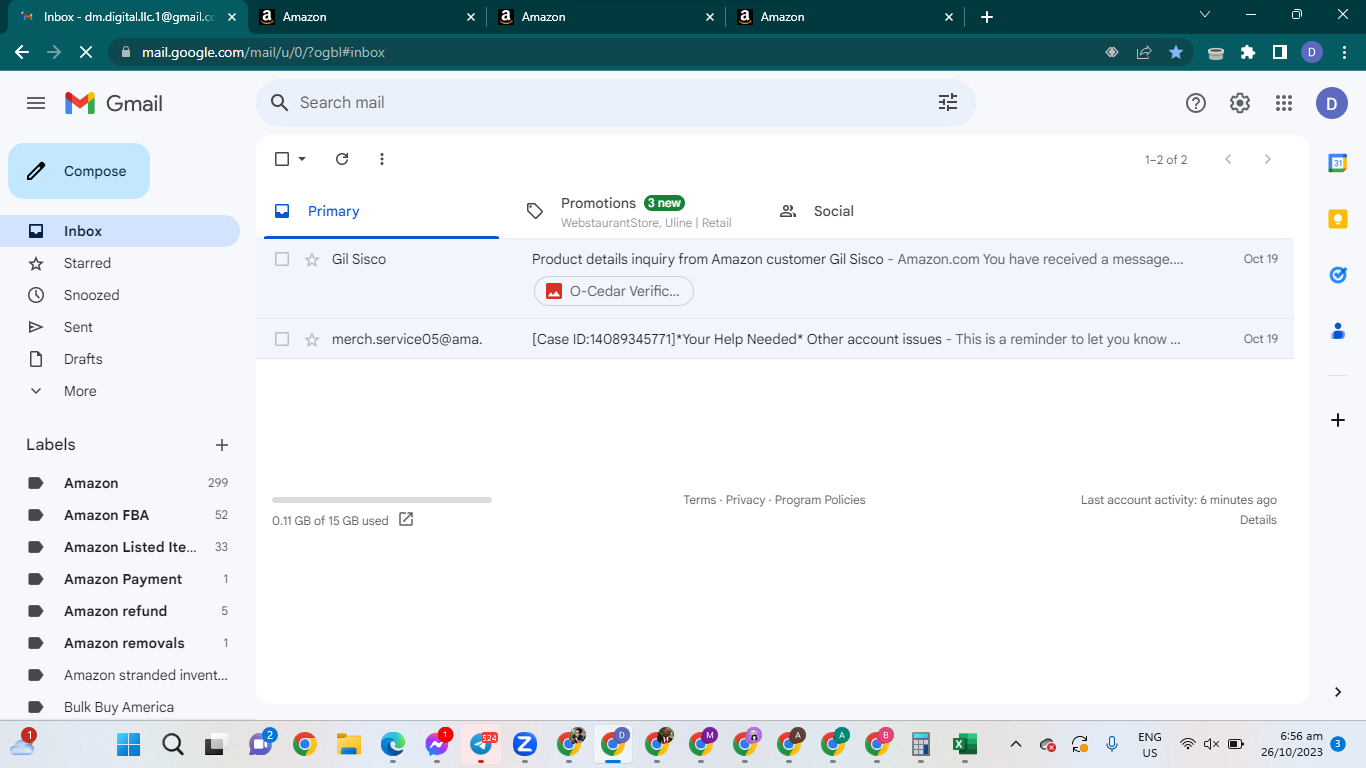
Task: Open the Amazon refund label
Action: (x=115, y=611)
